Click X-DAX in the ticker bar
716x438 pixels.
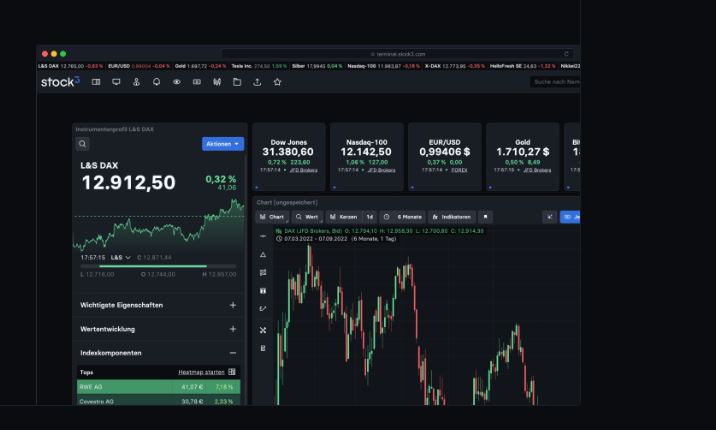pyautogui.click(x=455, y=66)
